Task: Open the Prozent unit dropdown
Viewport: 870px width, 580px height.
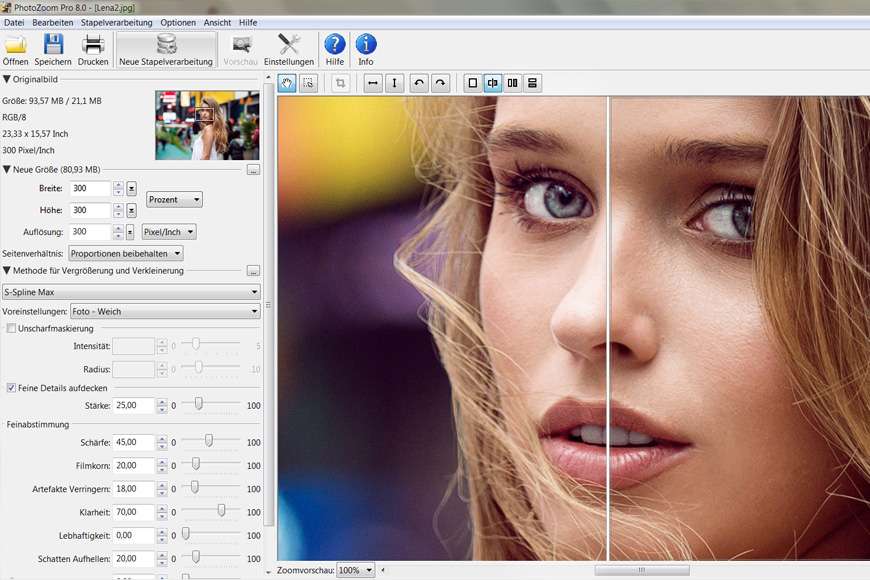Action: (x=174, y=199)
